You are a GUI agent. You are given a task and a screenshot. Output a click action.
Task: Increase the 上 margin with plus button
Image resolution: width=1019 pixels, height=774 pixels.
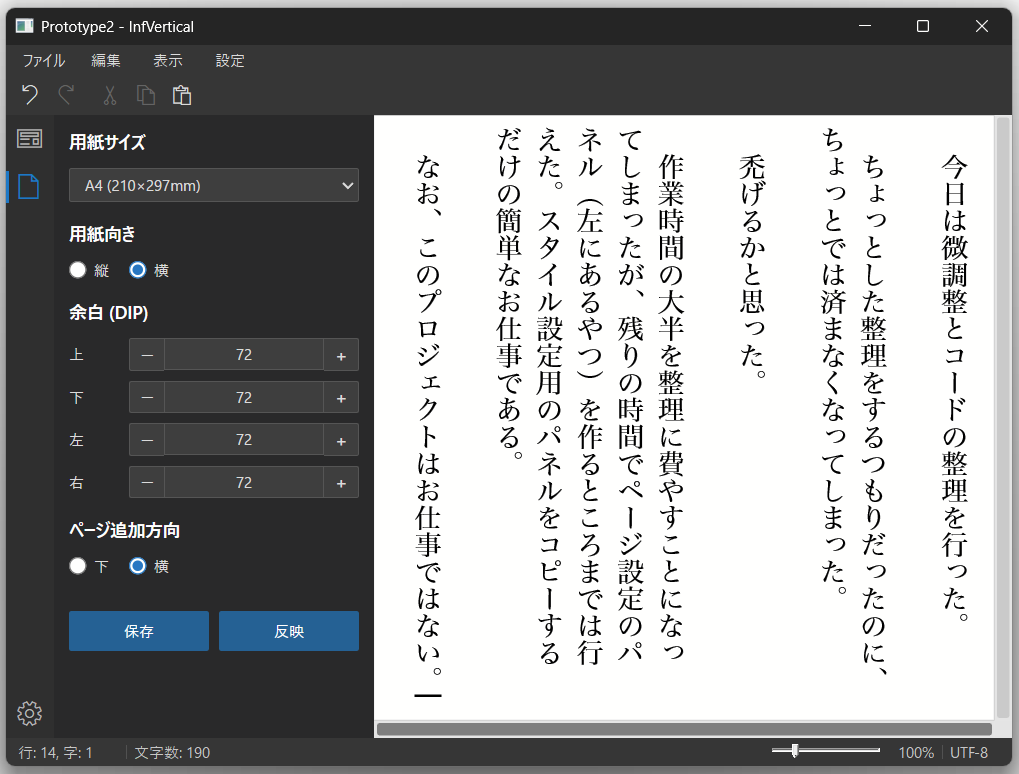tap(341, 355)
